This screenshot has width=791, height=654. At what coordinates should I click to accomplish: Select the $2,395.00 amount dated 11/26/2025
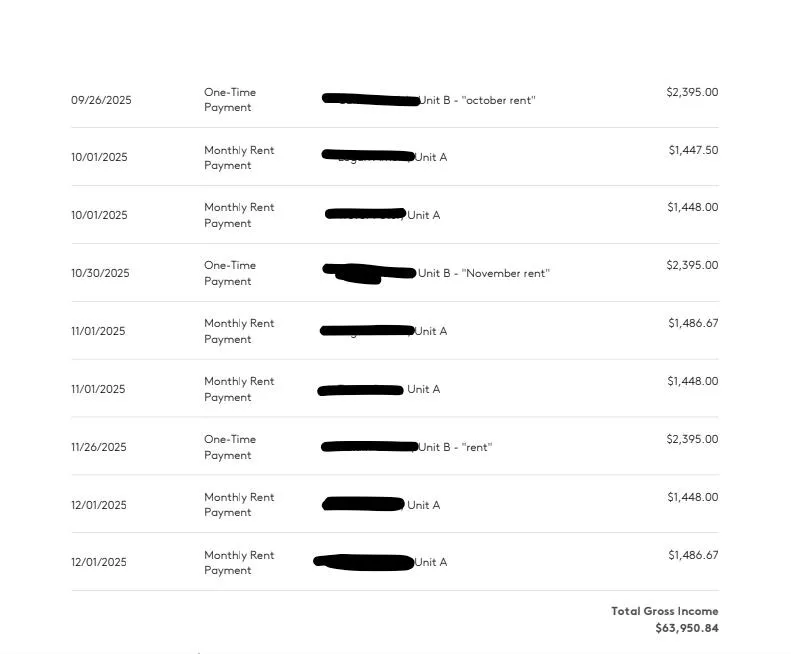[x=692, y=439]
